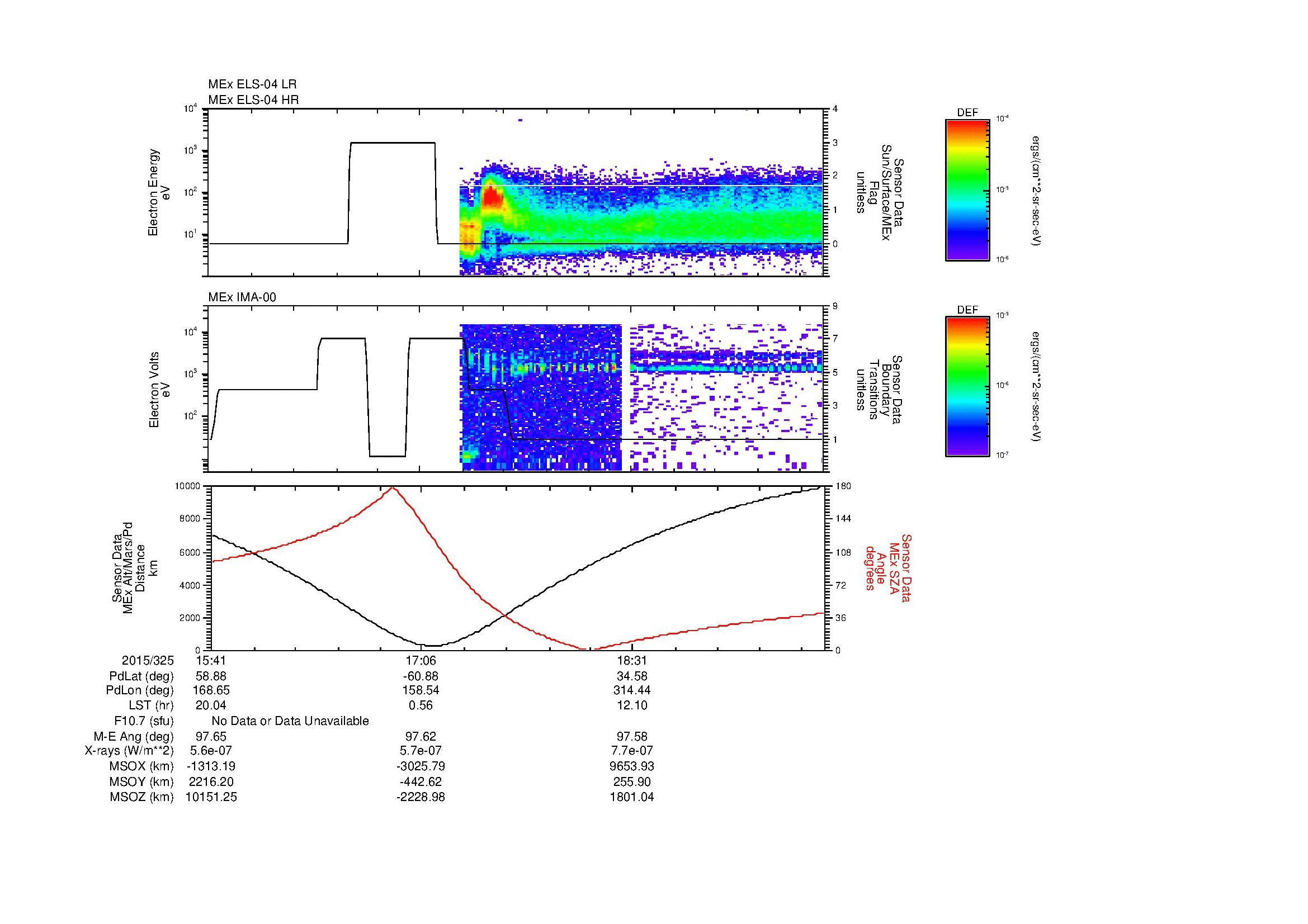The height and width of the screenshot is (924, 1308).
Task: Click the PdLon value 314.44
Action: [632, 691]
